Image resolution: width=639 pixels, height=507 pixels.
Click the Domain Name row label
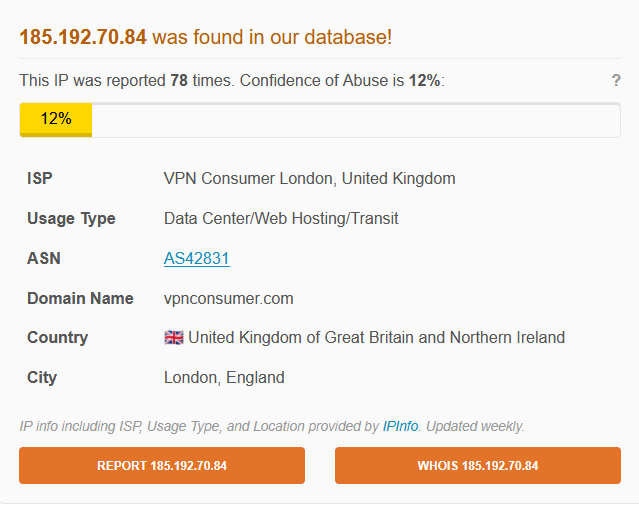(x=80, y=298)
